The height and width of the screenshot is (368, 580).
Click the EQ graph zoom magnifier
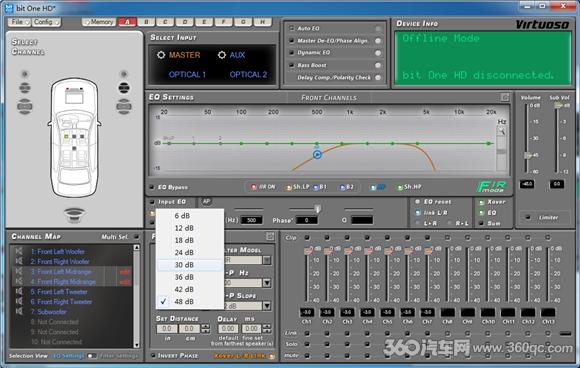502,131
